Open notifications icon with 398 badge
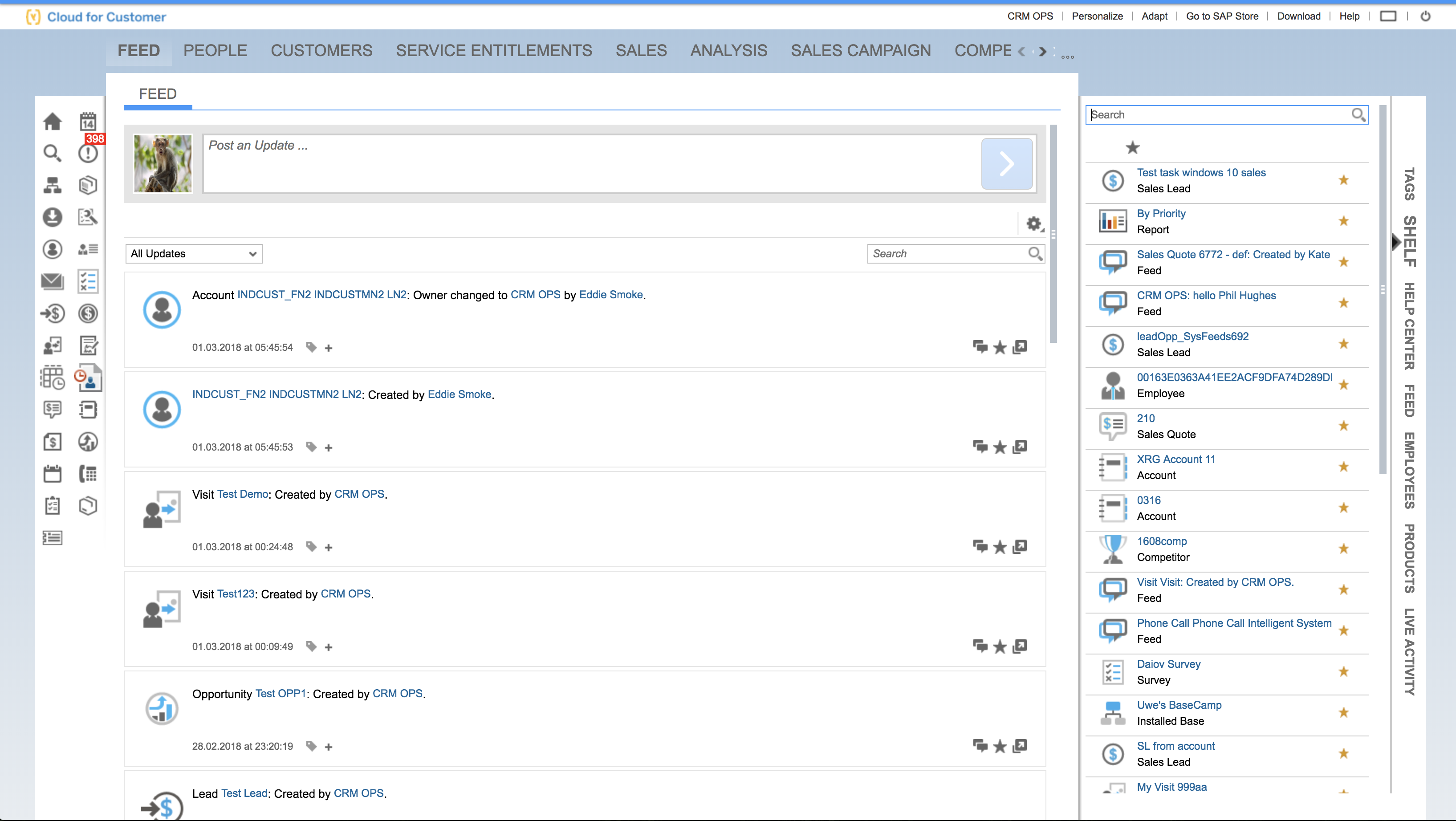Screen dimensions: 1456x821 coord(88,153)
